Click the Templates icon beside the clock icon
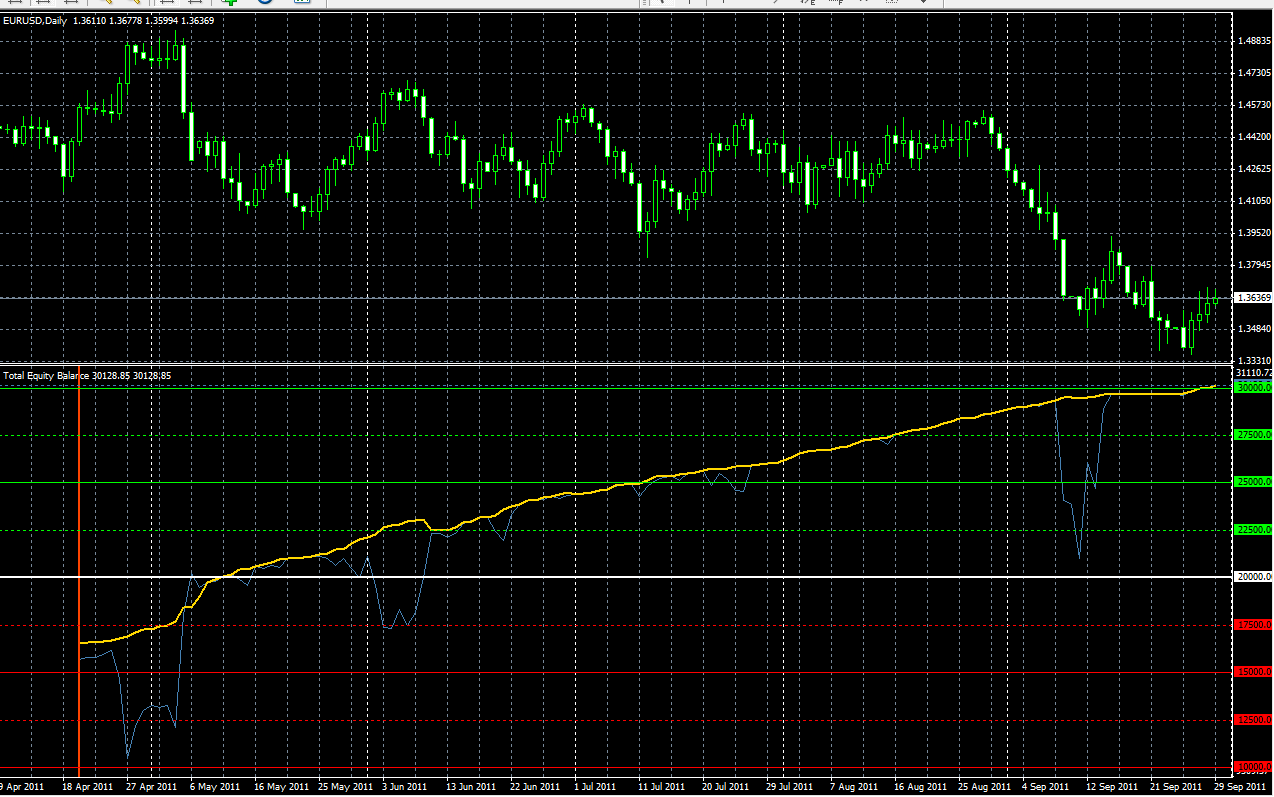1274x797 pixels. pos(302,3)
